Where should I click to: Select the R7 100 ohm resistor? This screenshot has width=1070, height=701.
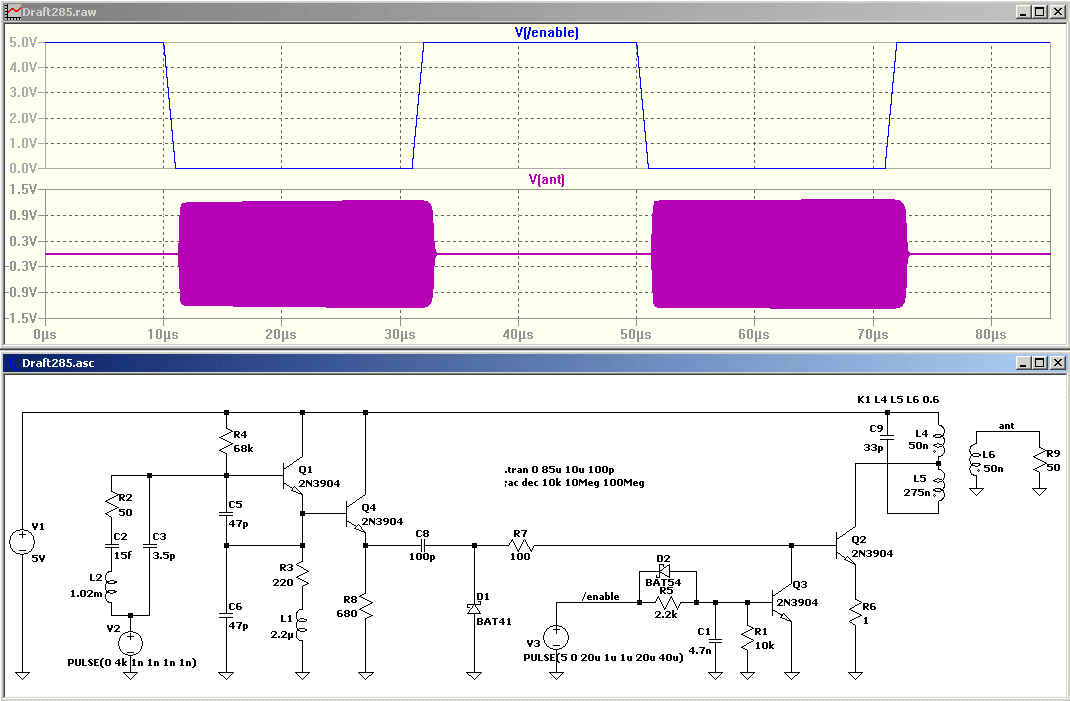tap(521, 545)
